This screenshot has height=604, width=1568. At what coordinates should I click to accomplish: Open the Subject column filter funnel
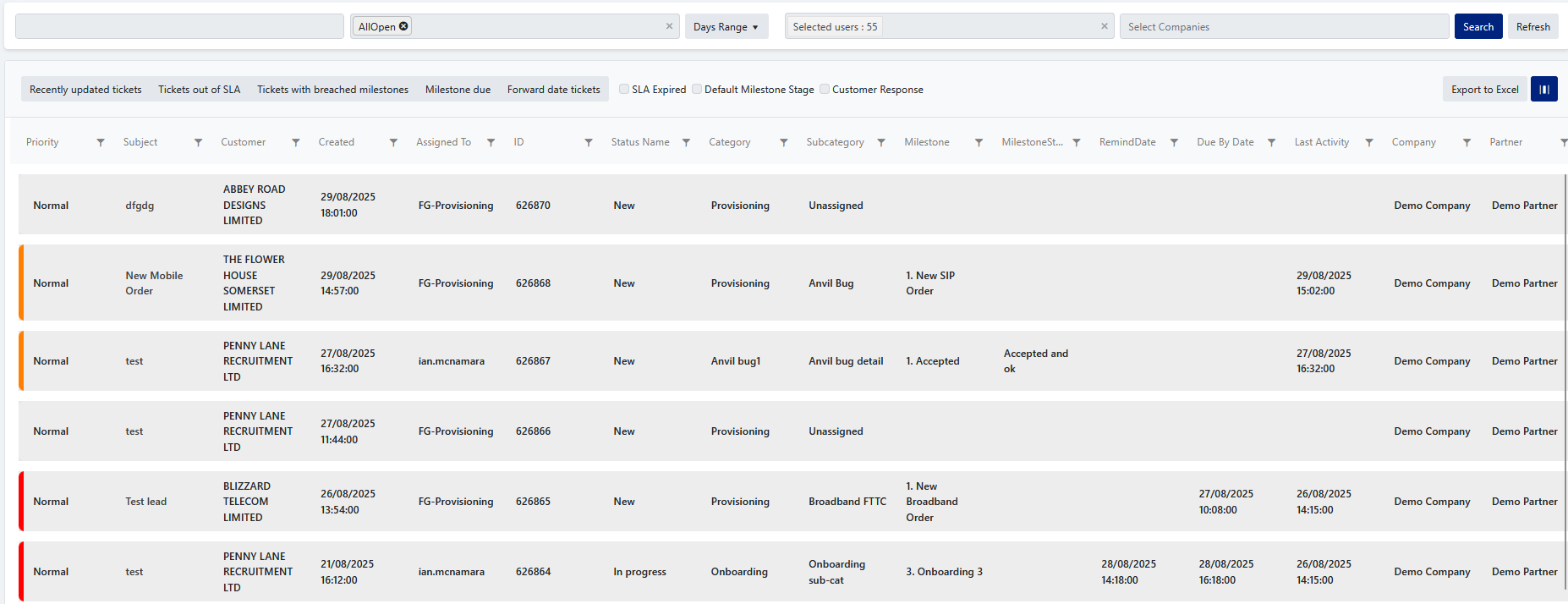(198, 143)
